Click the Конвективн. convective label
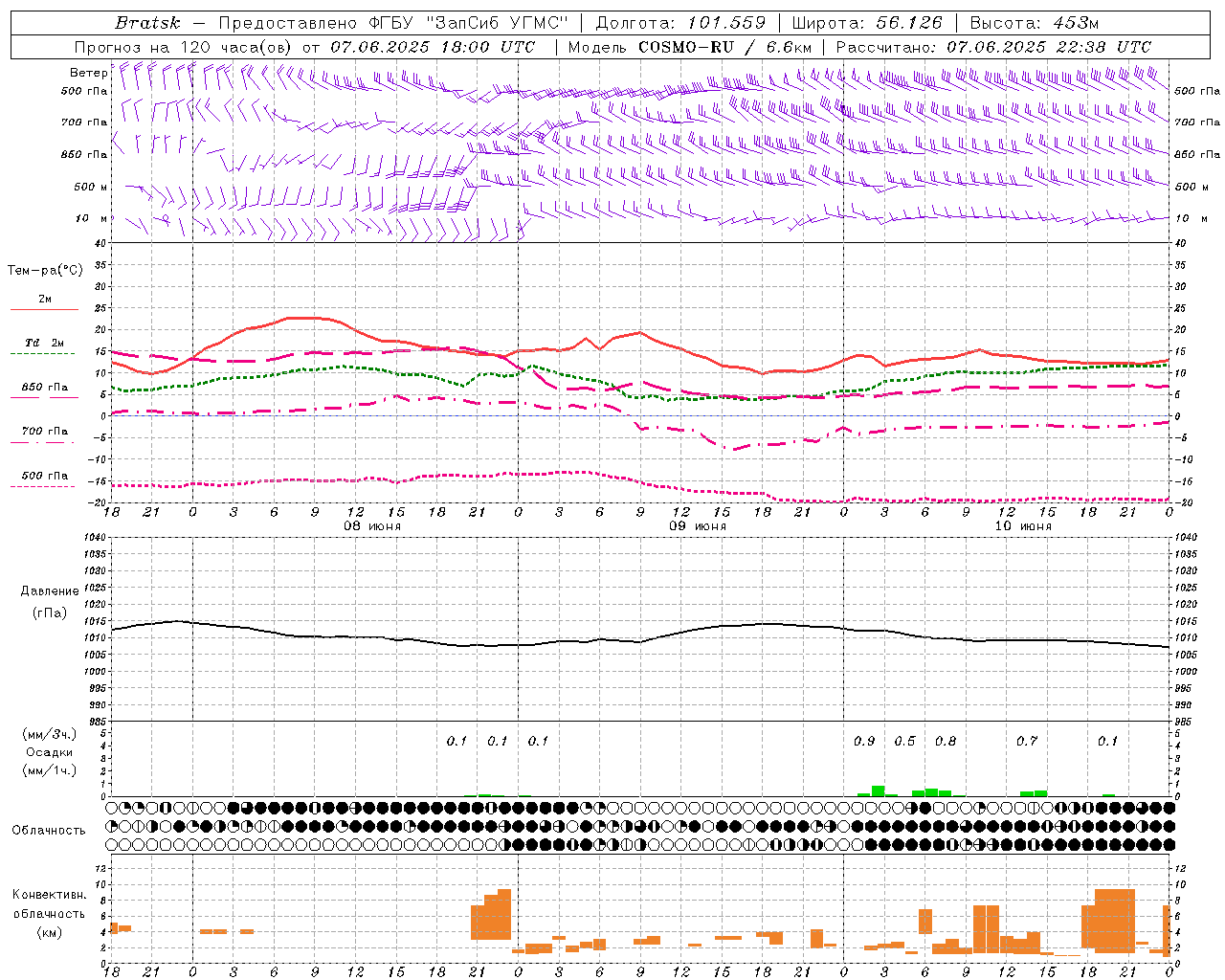The image size is (1225, 980). click(x=49, y=895)
